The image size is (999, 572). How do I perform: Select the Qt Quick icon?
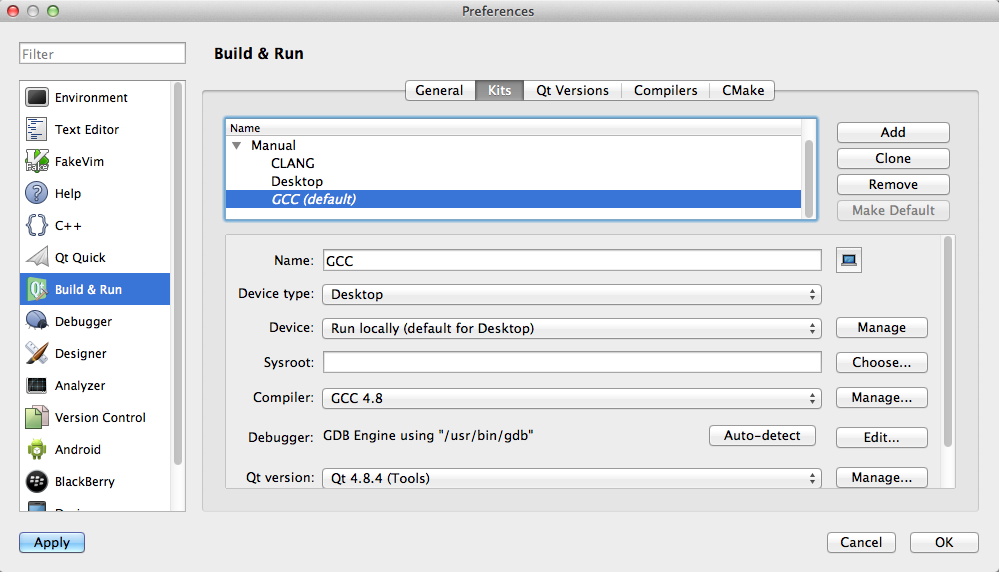point(37,258)
